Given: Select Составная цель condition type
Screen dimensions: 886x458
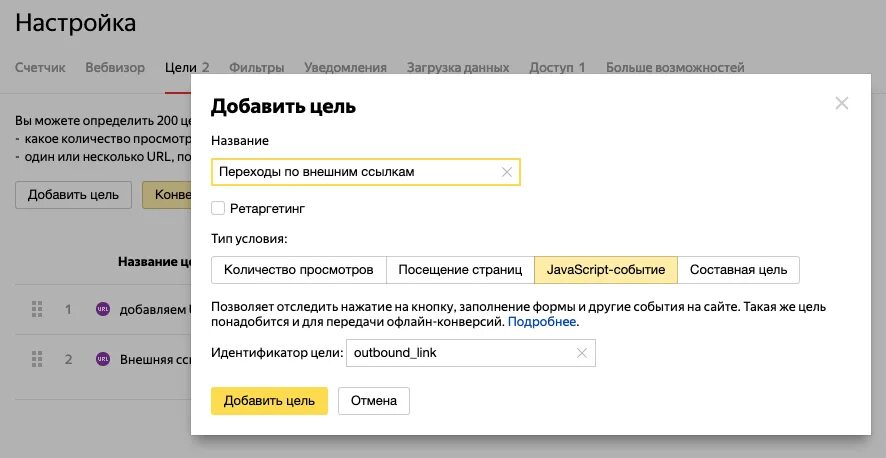Looking at the screenshot, I should point(739,270).
